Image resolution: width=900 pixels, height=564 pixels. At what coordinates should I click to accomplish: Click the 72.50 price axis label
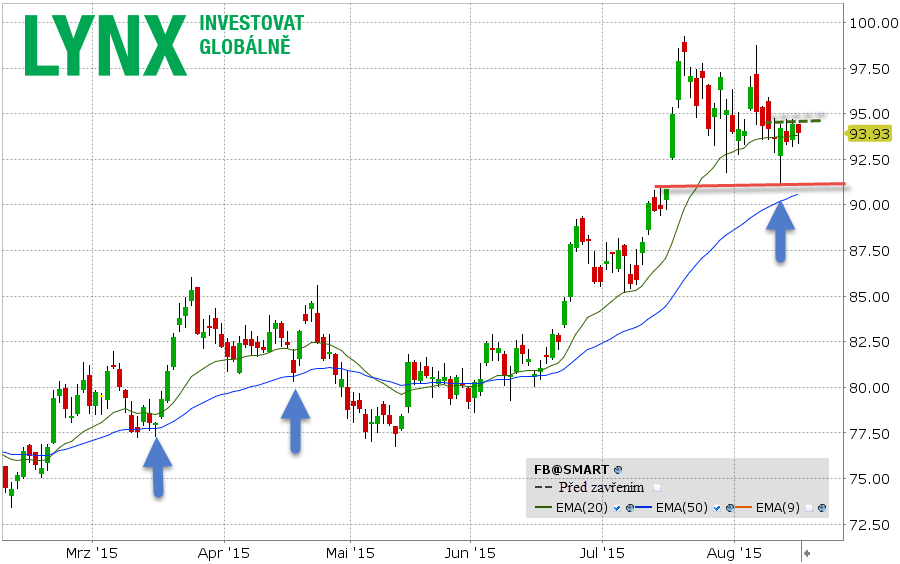click(x=870, y=524)
